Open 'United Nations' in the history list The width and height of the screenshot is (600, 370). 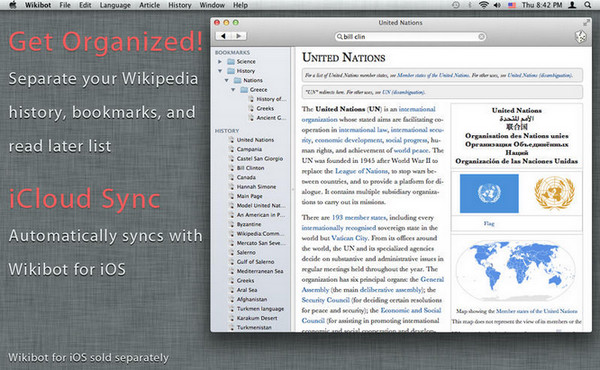(255, 140)
